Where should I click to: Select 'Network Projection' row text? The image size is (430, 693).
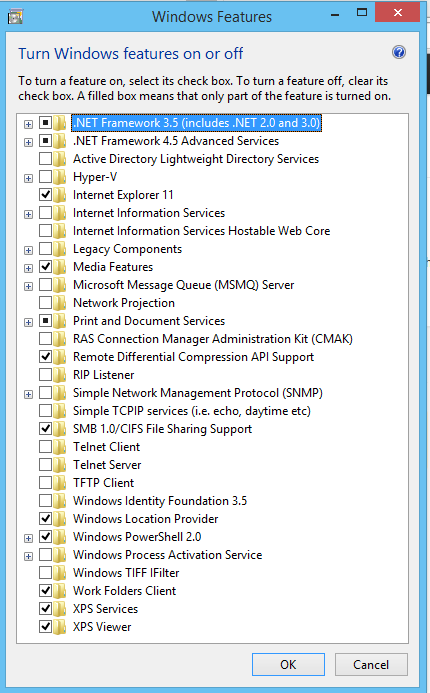124,303
